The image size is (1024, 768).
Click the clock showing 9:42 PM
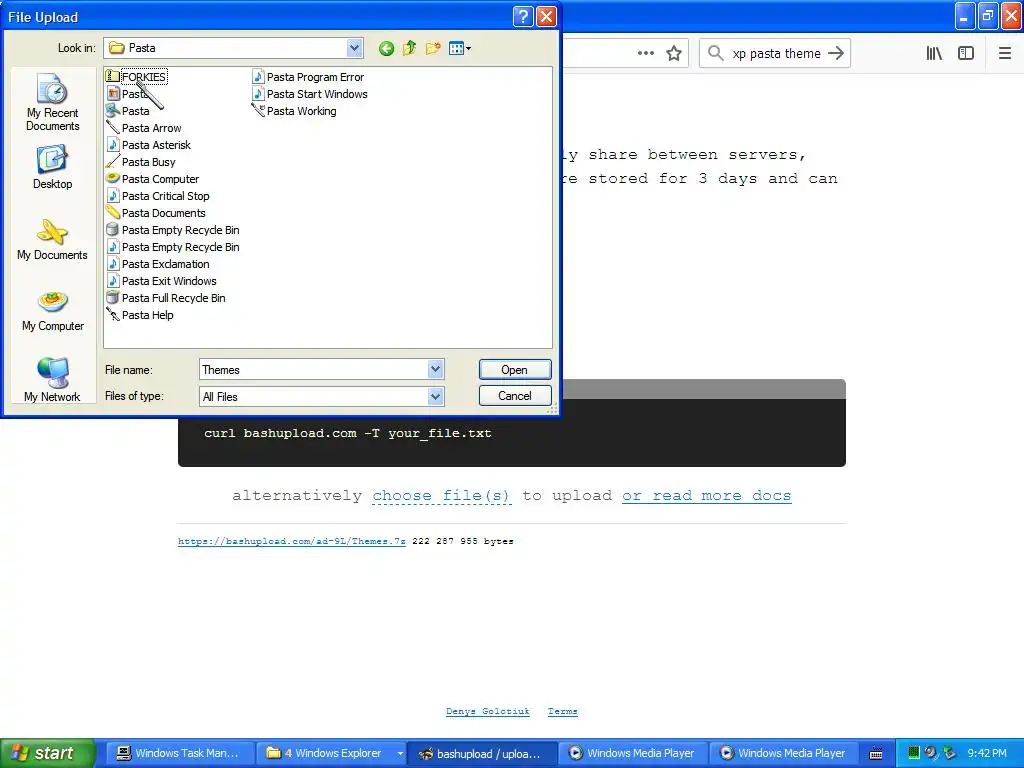[987, 753]
